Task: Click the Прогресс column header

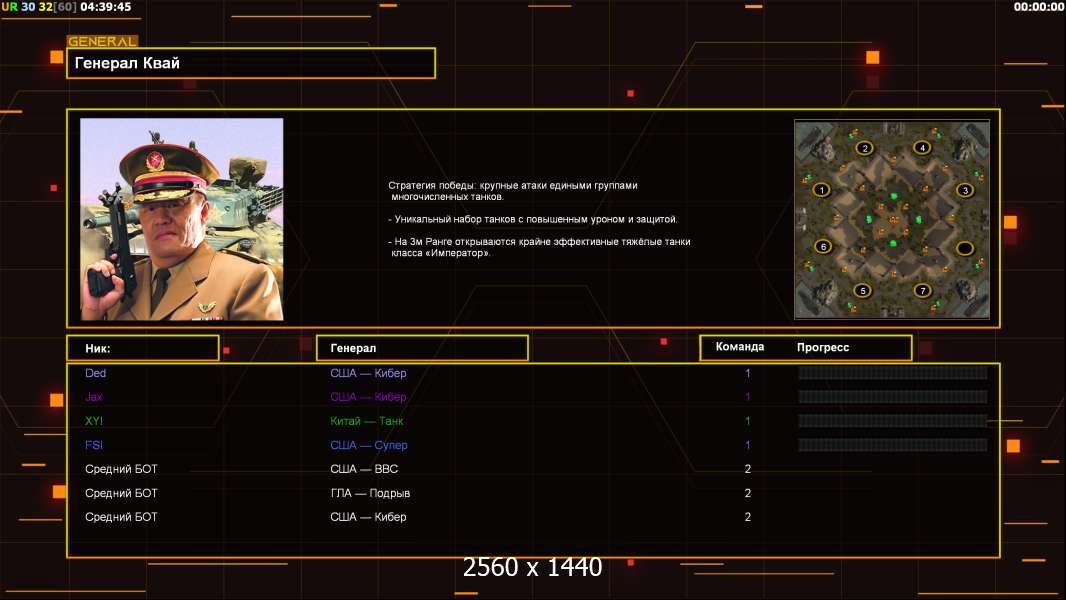Action: pyautogui.click(x=823, y=347)
